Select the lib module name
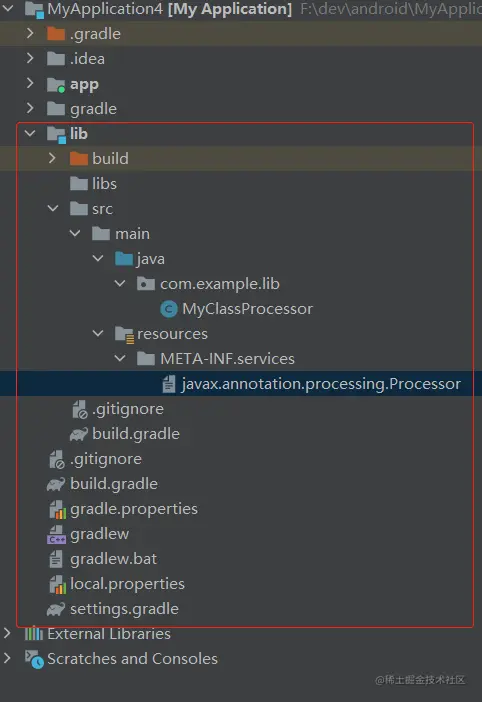The height and width of the screenshot is (702, 482). click(79, 133)
